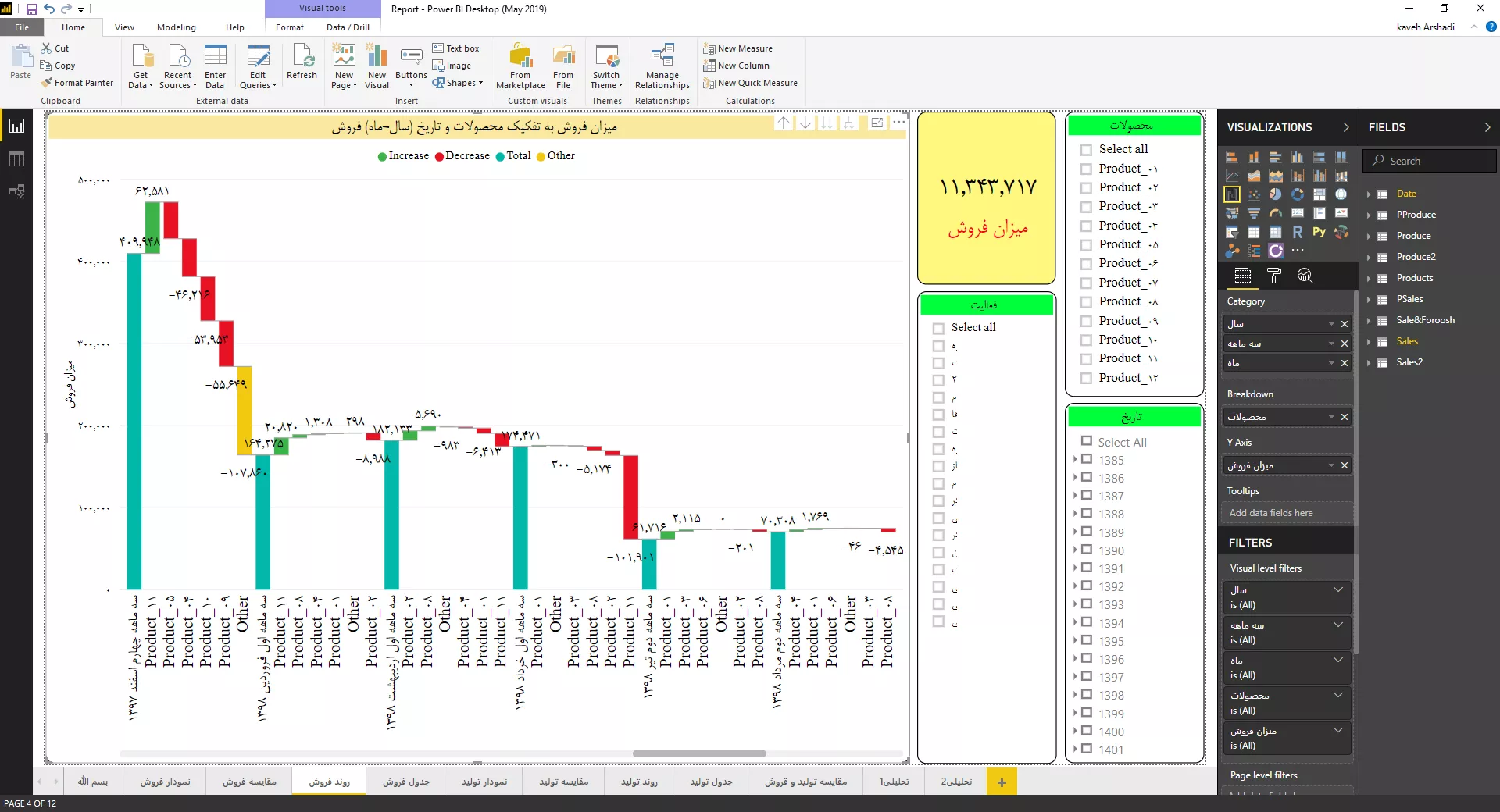This screenshot has height=812, width=1500.
Task: Tick Select all in products slicer
Action: 1086,149
